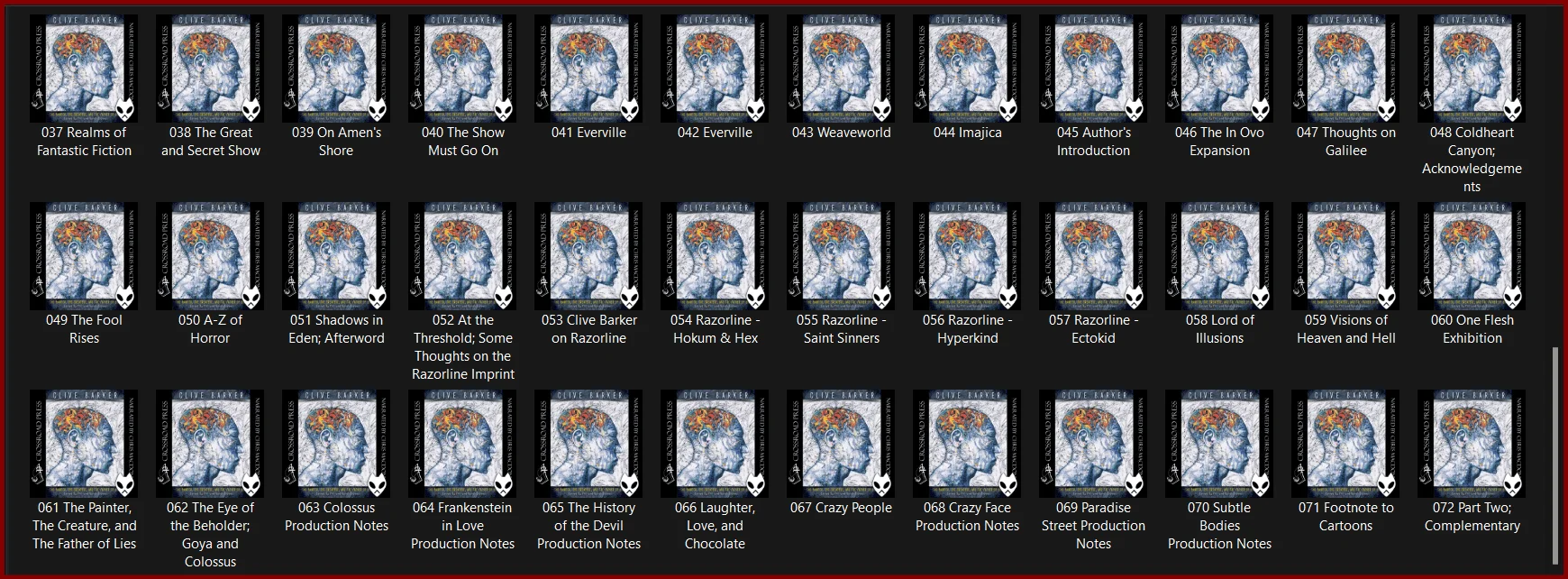This screenshot has height=579, width=1568.
Task: Open the 067 Crazy People cover thumbnail
Action: point(841,444)
